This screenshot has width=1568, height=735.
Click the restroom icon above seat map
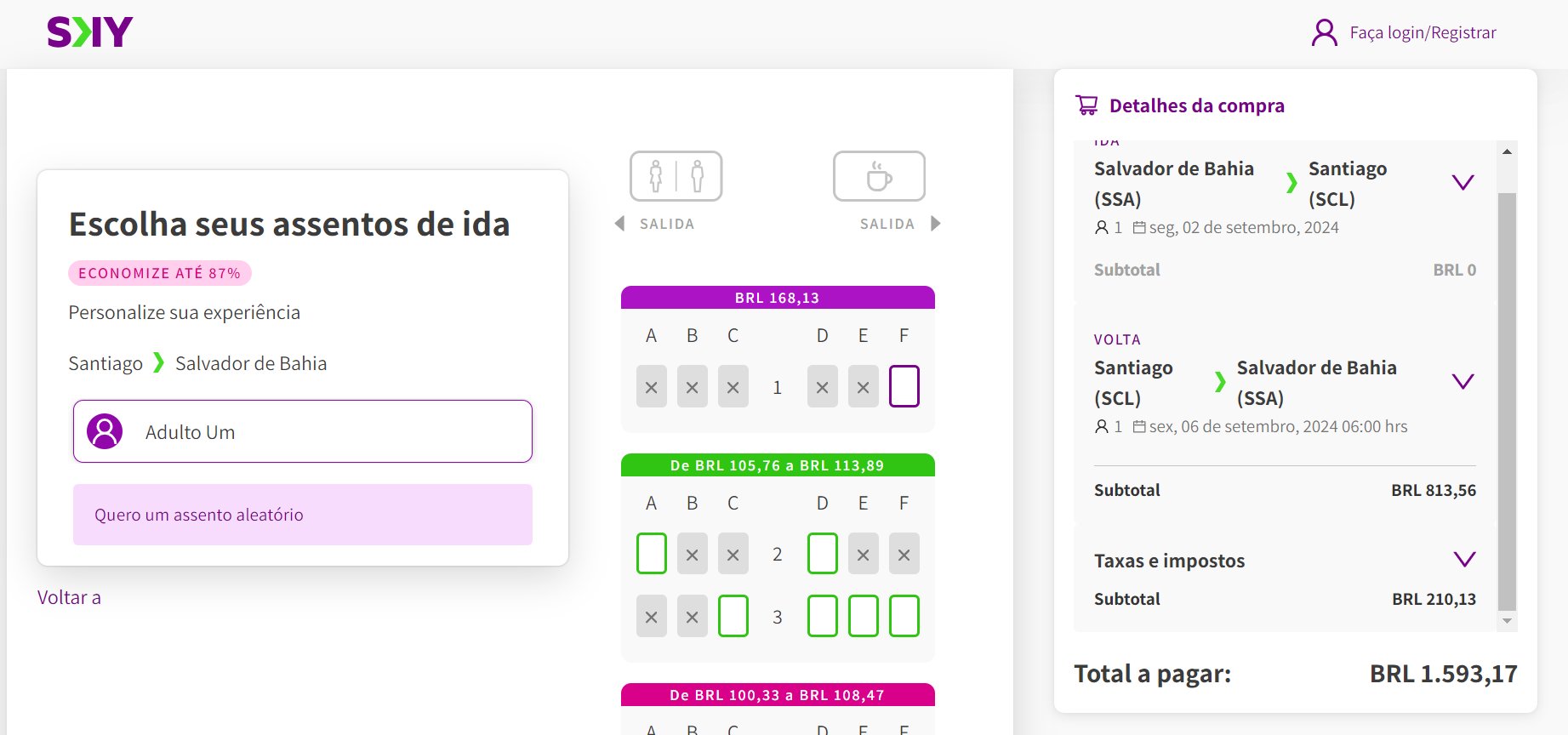(x=676, y=176)
